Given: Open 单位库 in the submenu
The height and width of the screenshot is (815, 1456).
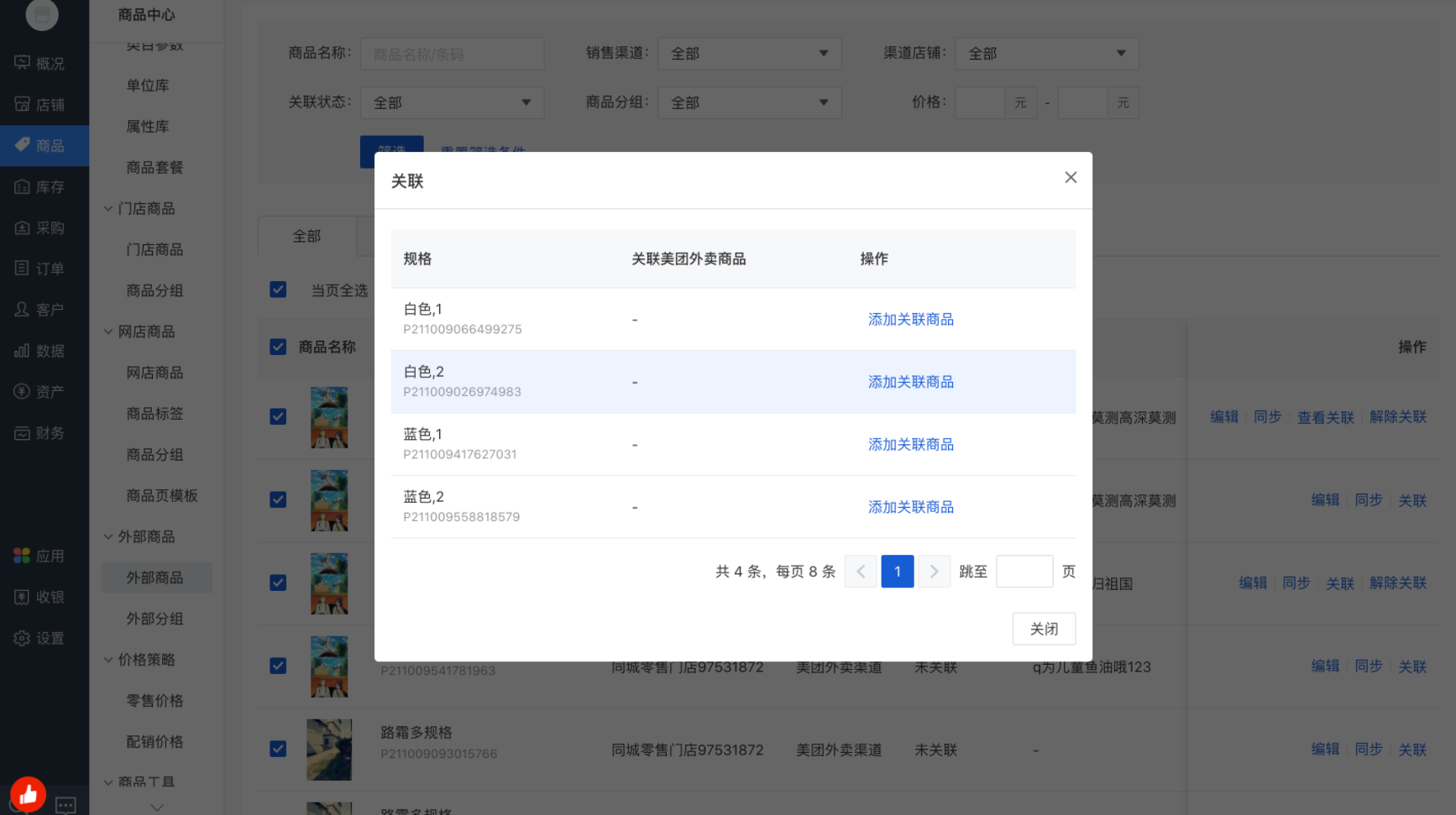Looking at the screenshot, I should click(148, 85).
